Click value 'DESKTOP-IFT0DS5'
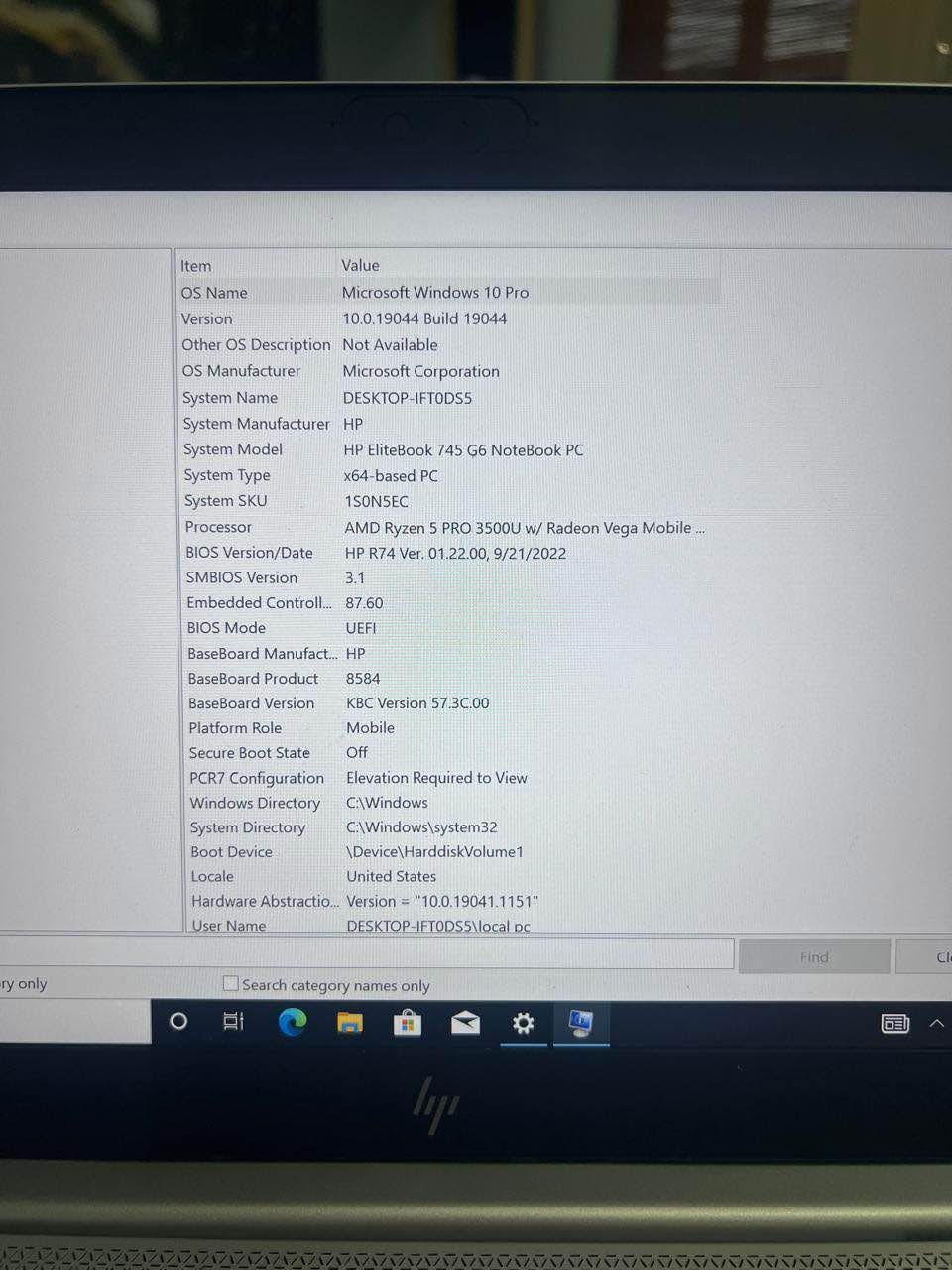952x1270 pixels. [x=408, y=398]
